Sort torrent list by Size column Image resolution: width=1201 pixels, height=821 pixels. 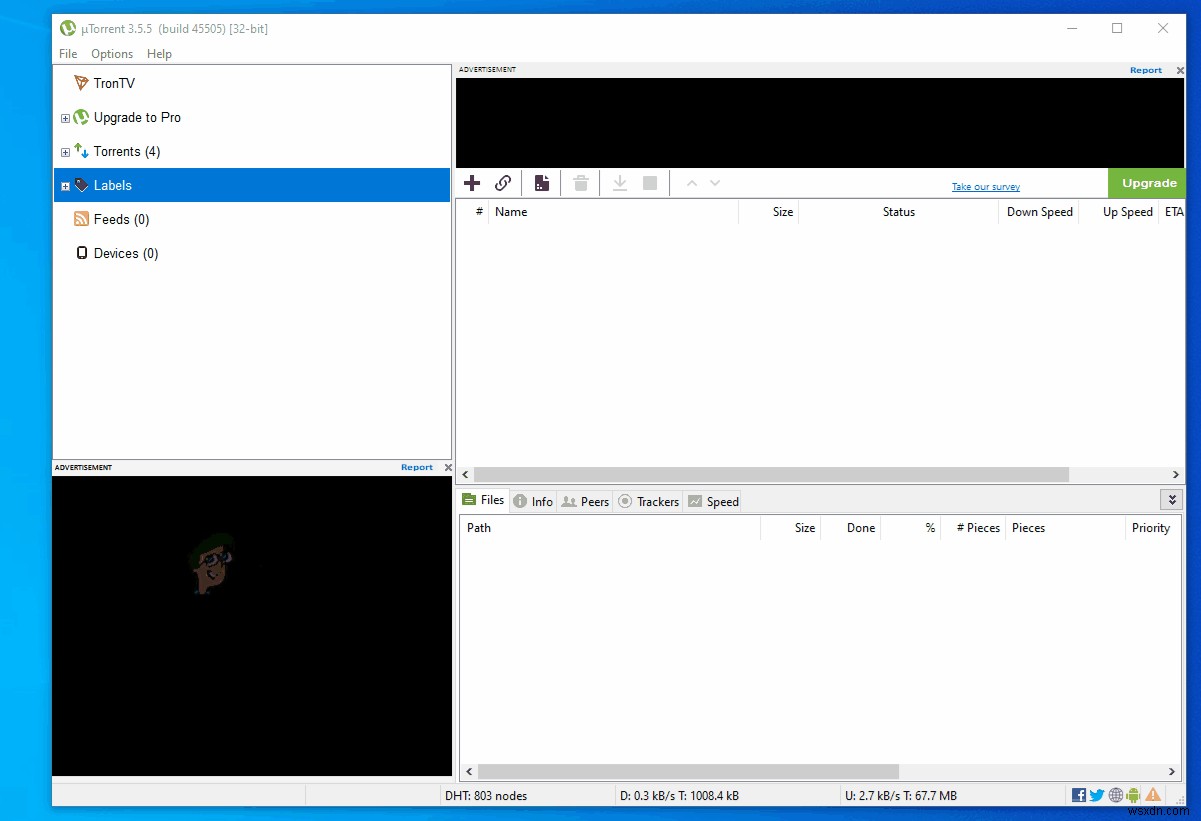(x=768, y=212)
